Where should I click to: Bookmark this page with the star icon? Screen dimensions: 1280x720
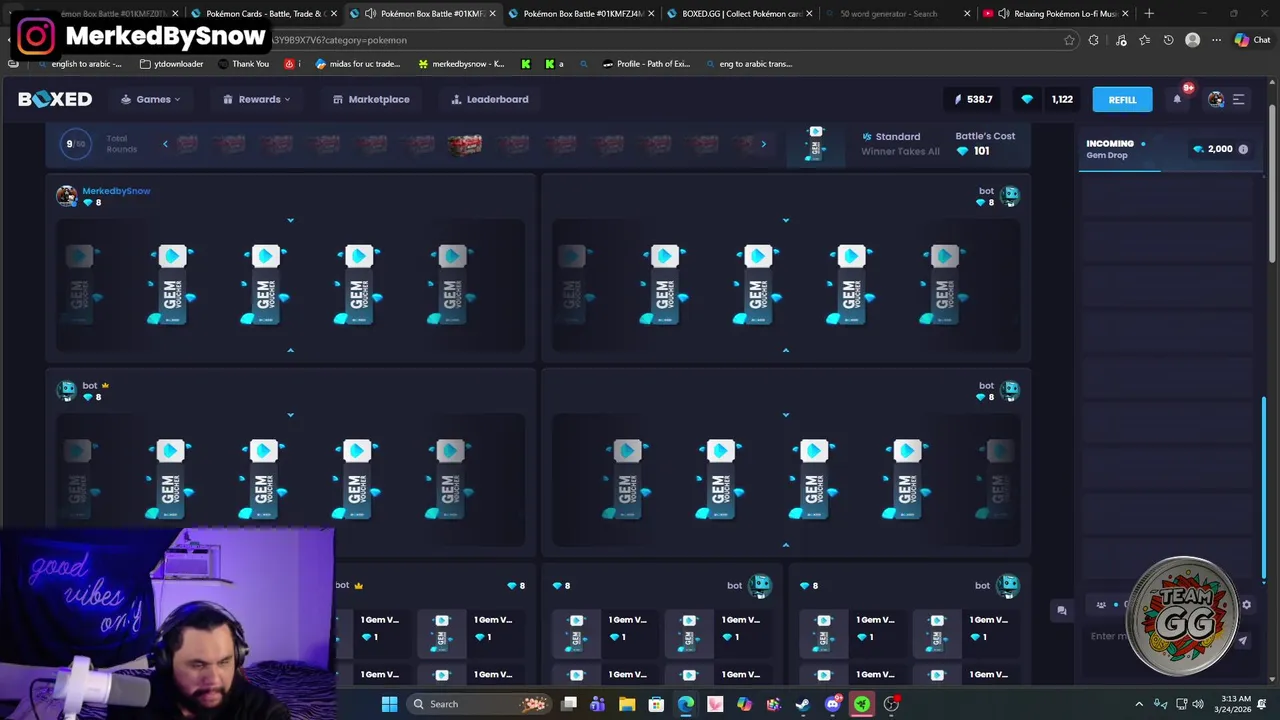point(1069,40)
